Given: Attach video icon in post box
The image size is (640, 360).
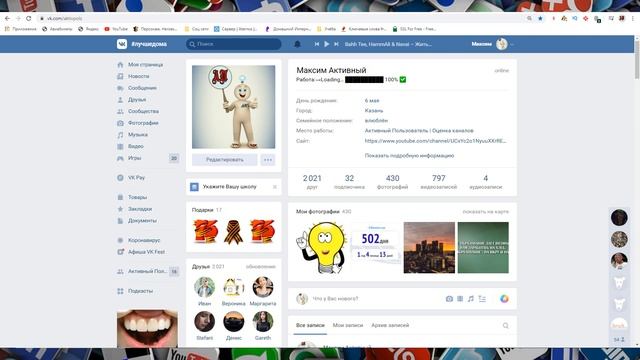Looking at the screenshot, I should [460, 299].
